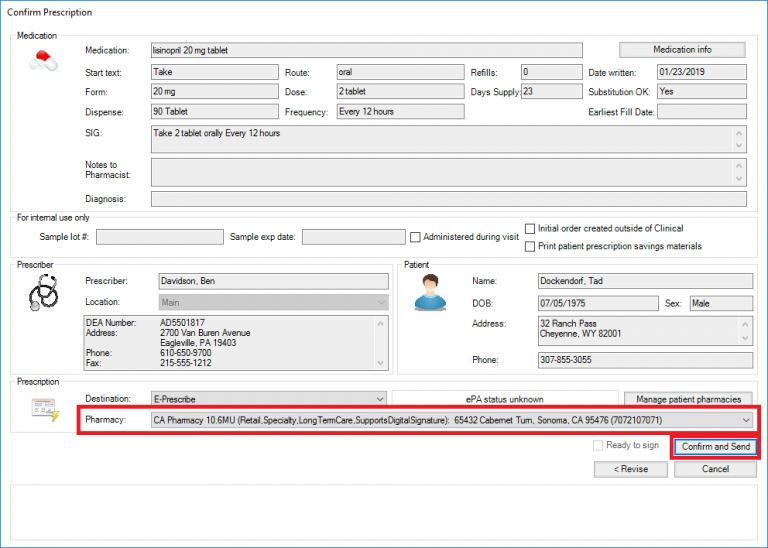Click the Notes to Pharmacist box
This screenshot has height=548, width=768.
pyautogui.click(x=448, y=172)
